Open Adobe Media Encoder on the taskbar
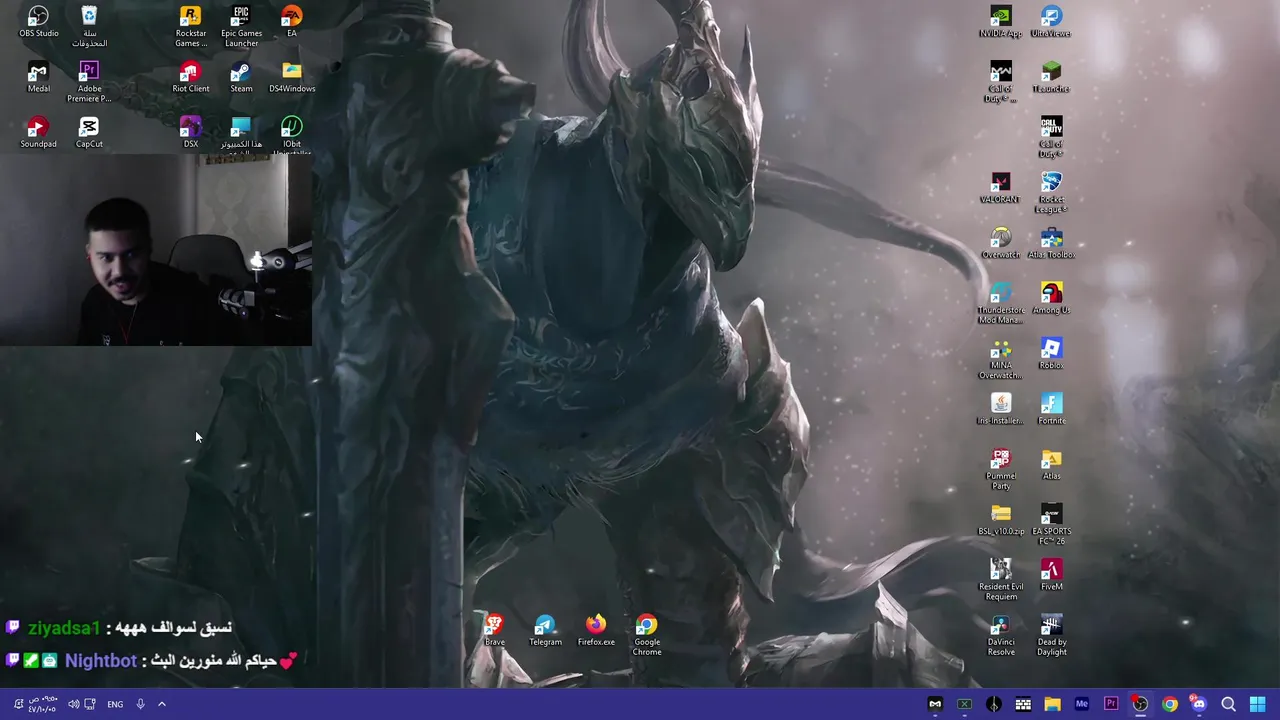This screenshot has width=1280, height=720. [1081, 704]
